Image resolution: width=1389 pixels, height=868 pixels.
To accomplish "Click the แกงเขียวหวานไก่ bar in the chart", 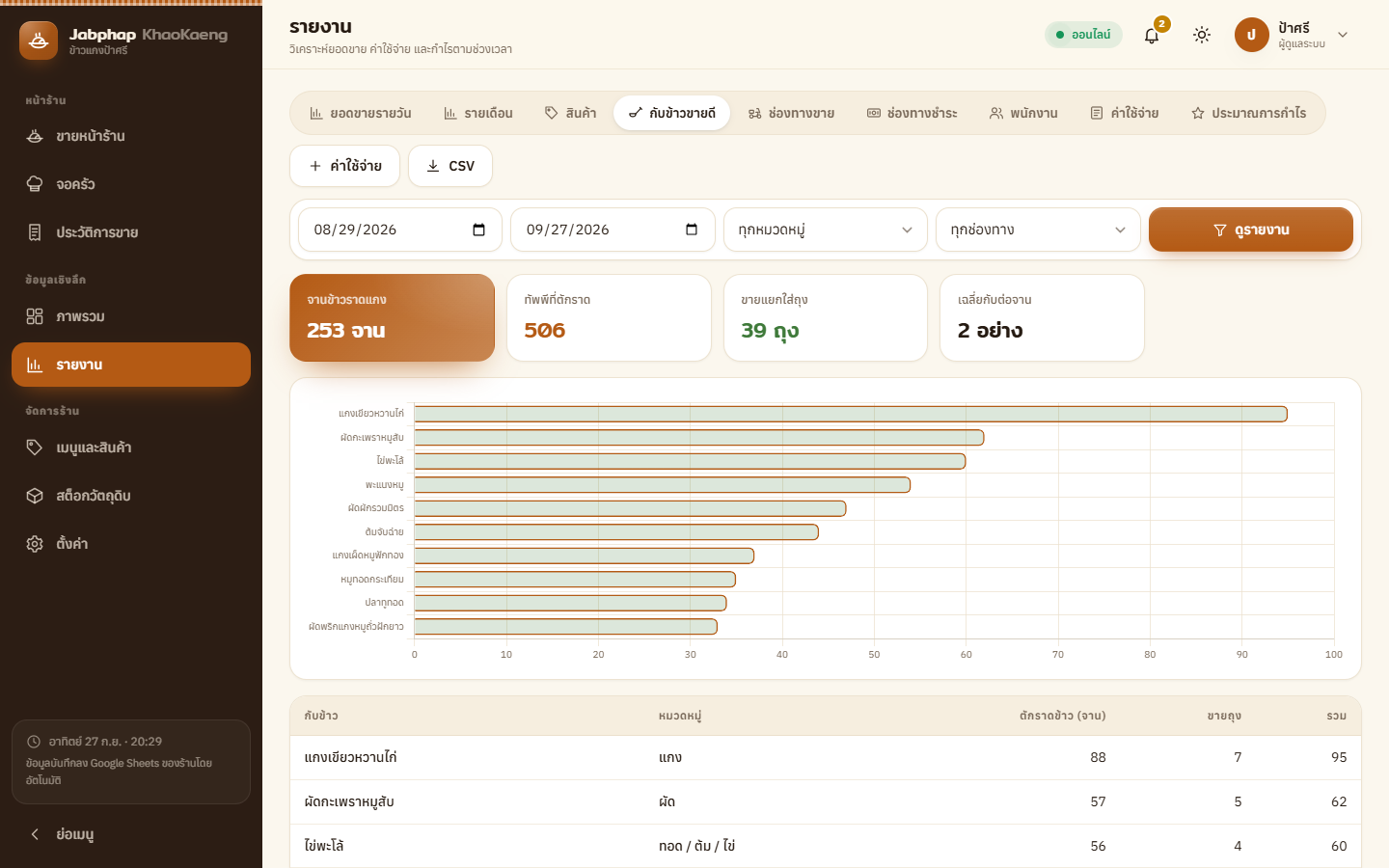I will (851, 414).
